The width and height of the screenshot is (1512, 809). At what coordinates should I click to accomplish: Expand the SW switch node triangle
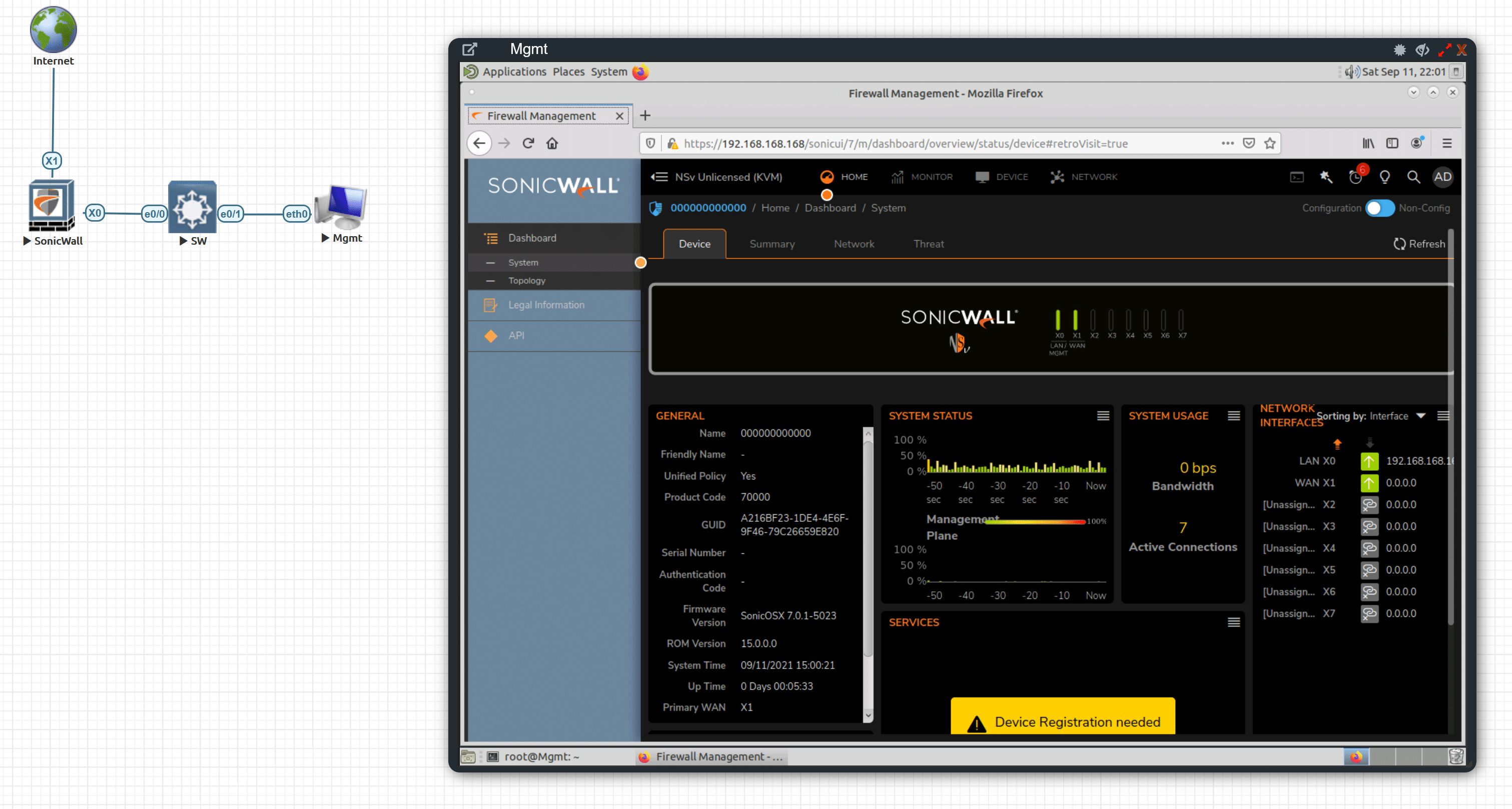(x=183, y=241)
